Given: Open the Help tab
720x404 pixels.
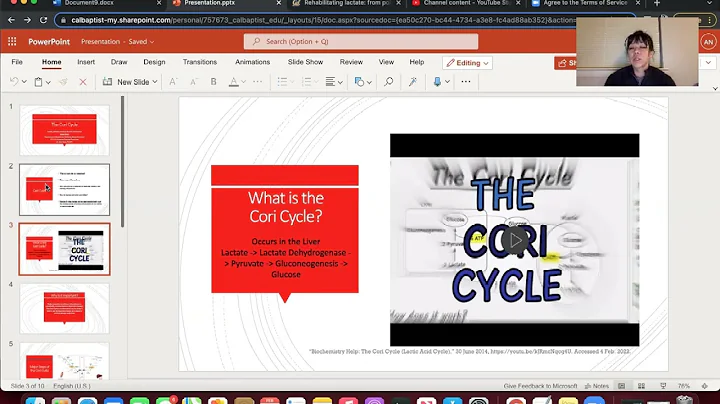Looking at the screenshot, I should pos(417,62).
